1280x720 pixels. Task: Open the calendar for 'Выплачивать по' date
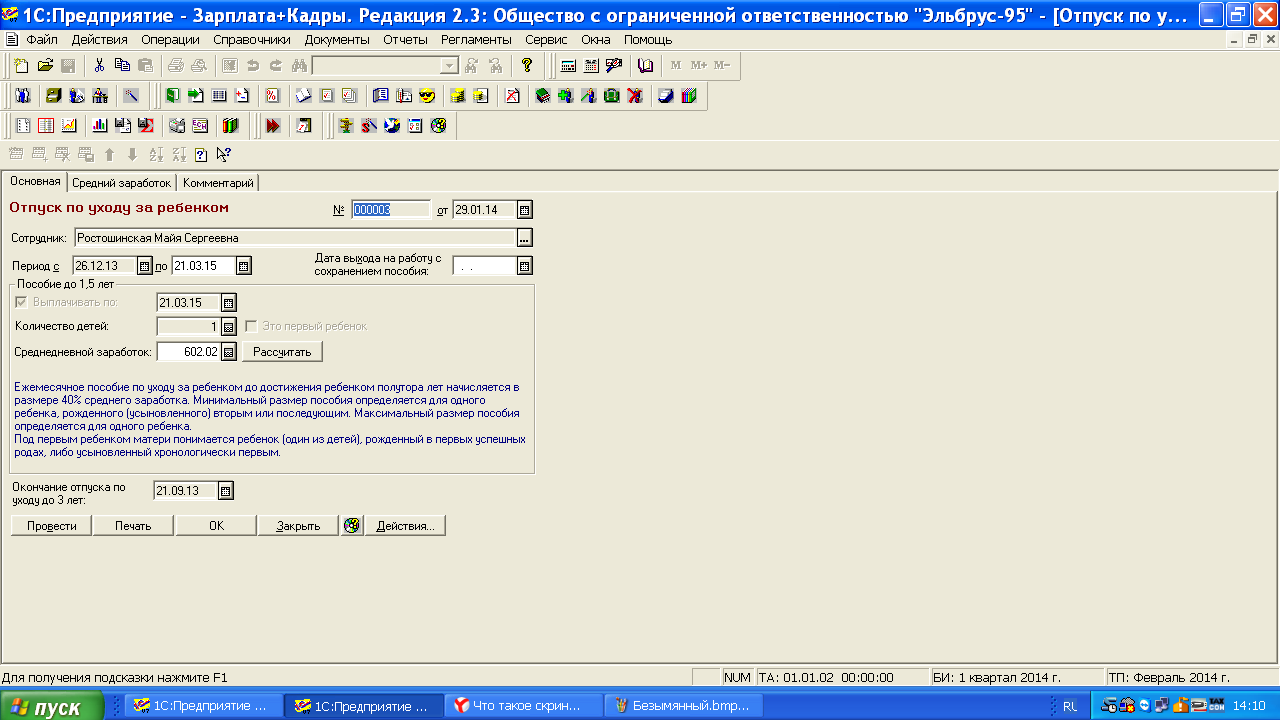228,303
